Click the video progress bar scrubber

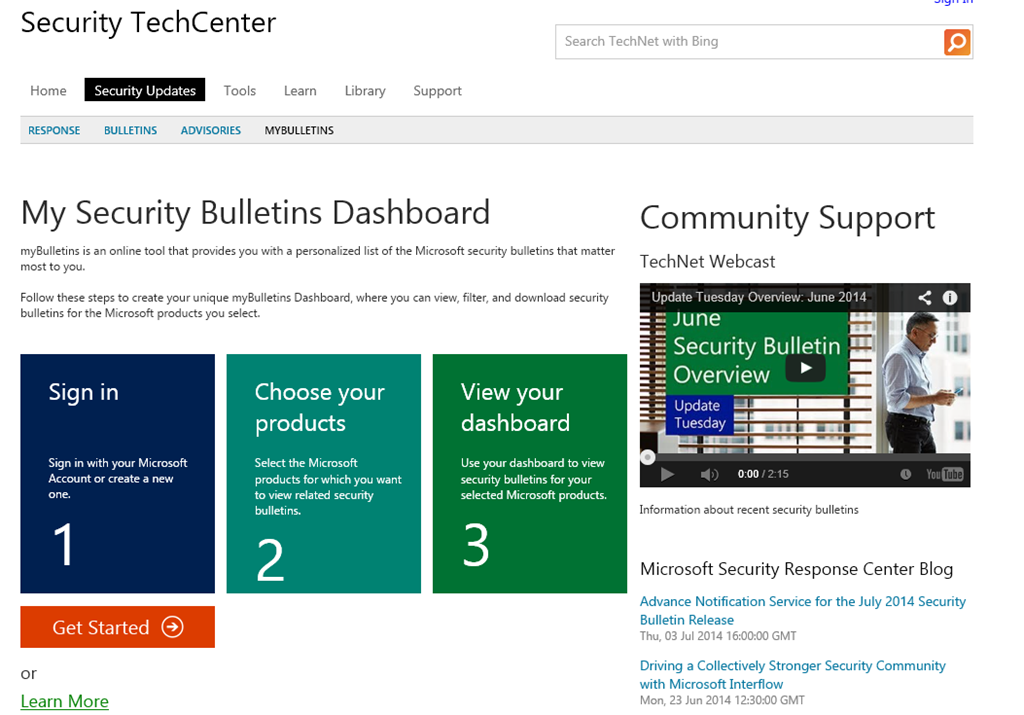click(648, 457)
